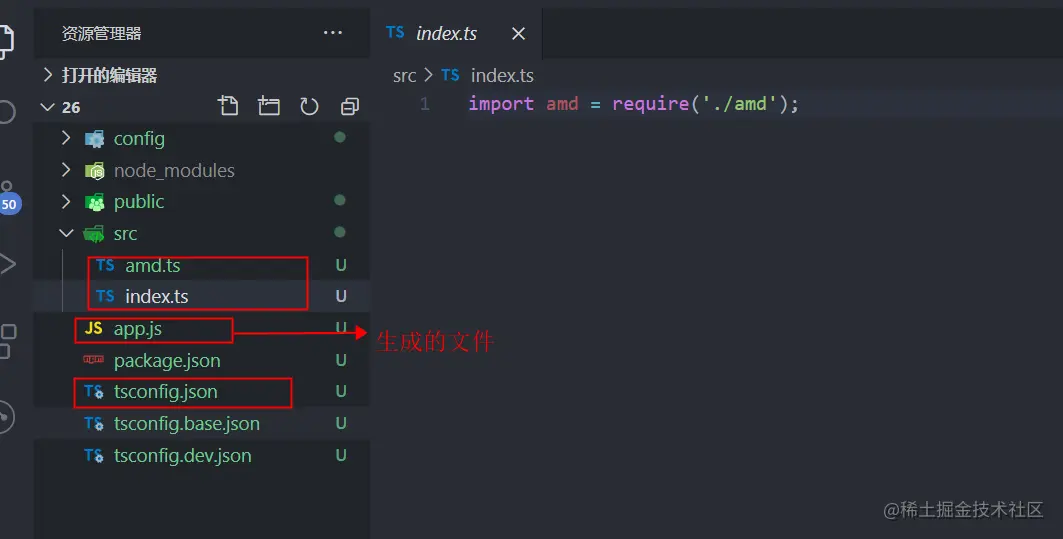Click the public folder icon
1063x539 pixels.
(x=94, y=202)
